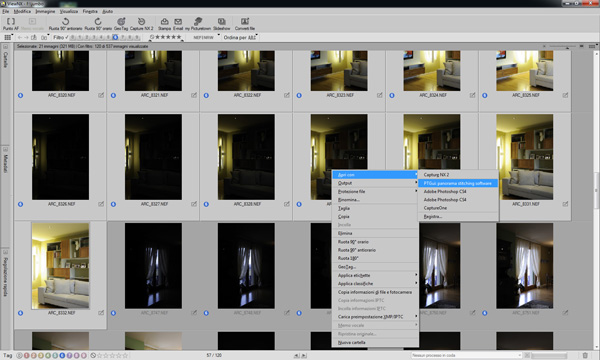600x360 pixels.
Task: Click the Ruota 90° orario rotate icon
Action: pyautogui.click(x=98, y=24)
